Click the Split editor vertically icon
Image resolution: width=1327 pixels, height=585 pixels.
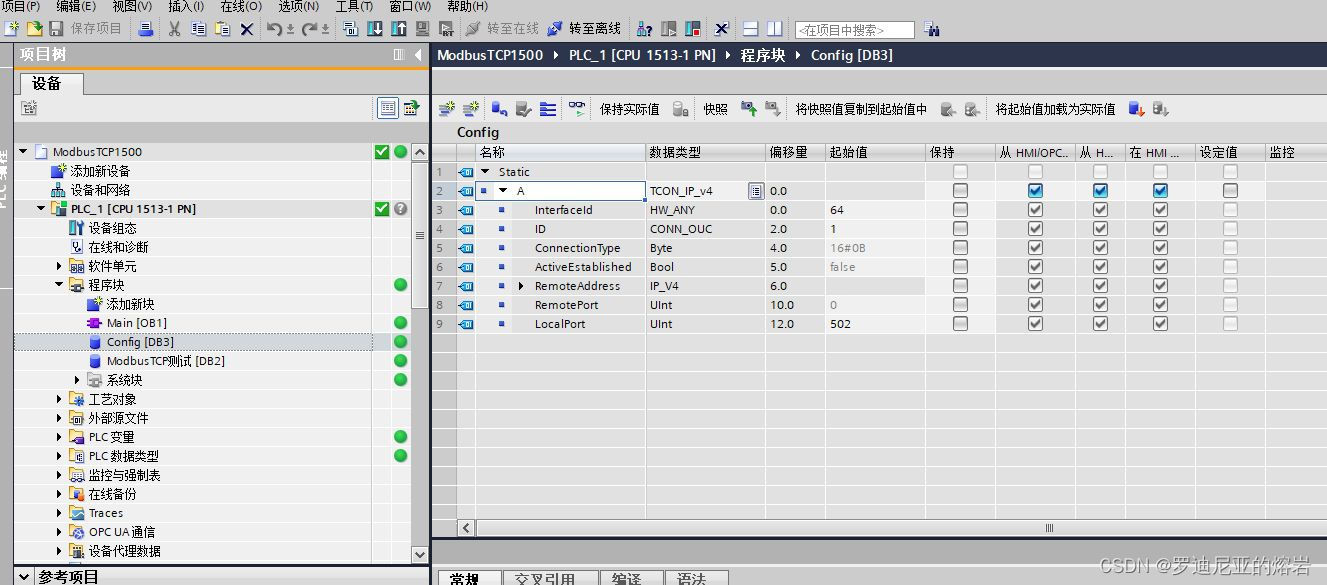[x=774, y=29]
